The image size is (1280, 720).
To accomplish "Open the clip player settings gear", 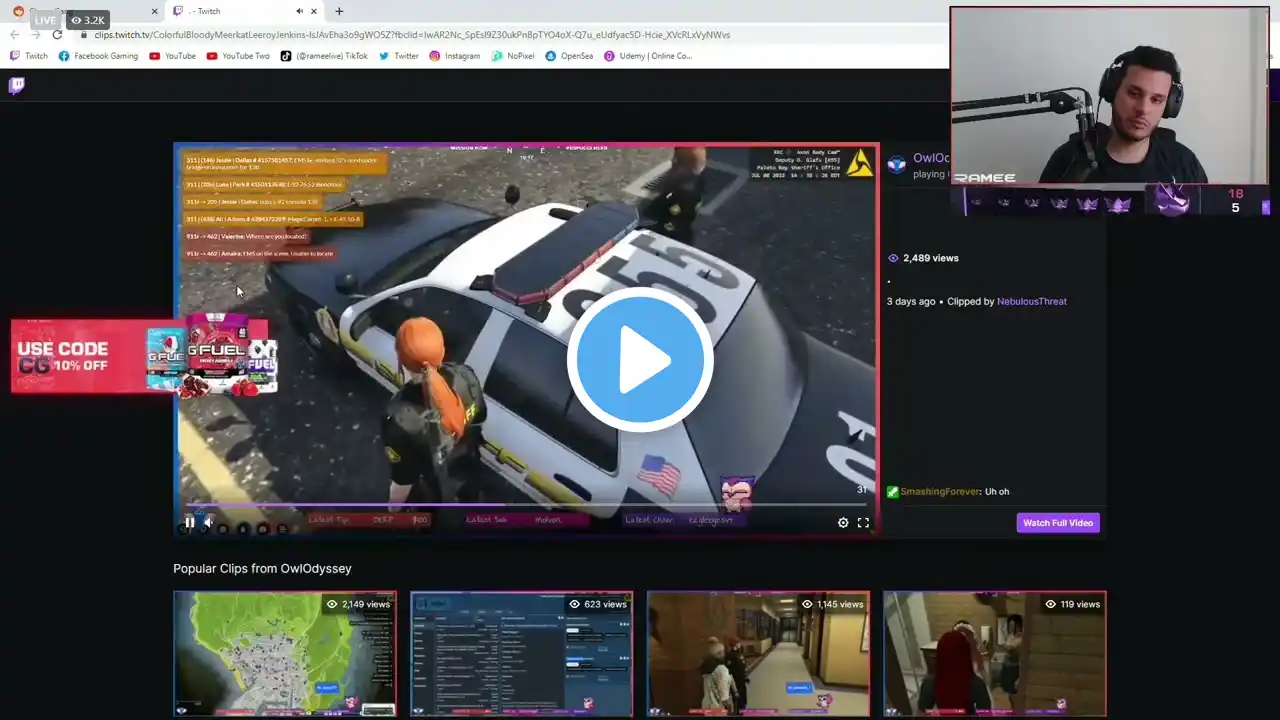I will coord(843,522).
